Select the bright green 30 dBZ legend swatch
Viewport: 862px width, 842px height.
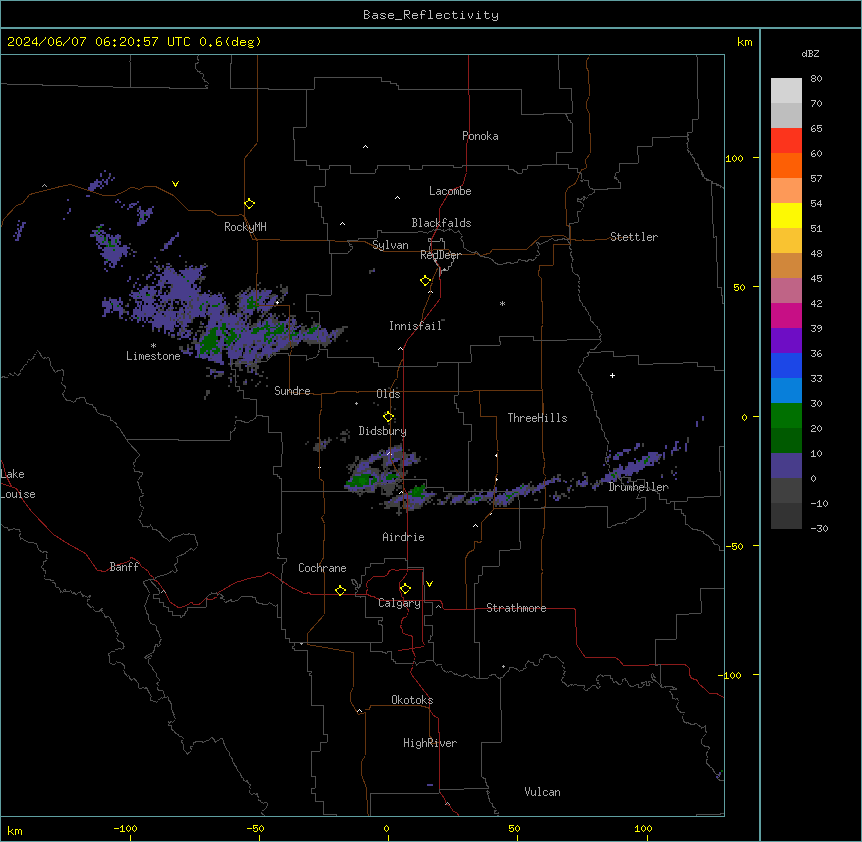point(786,416)
